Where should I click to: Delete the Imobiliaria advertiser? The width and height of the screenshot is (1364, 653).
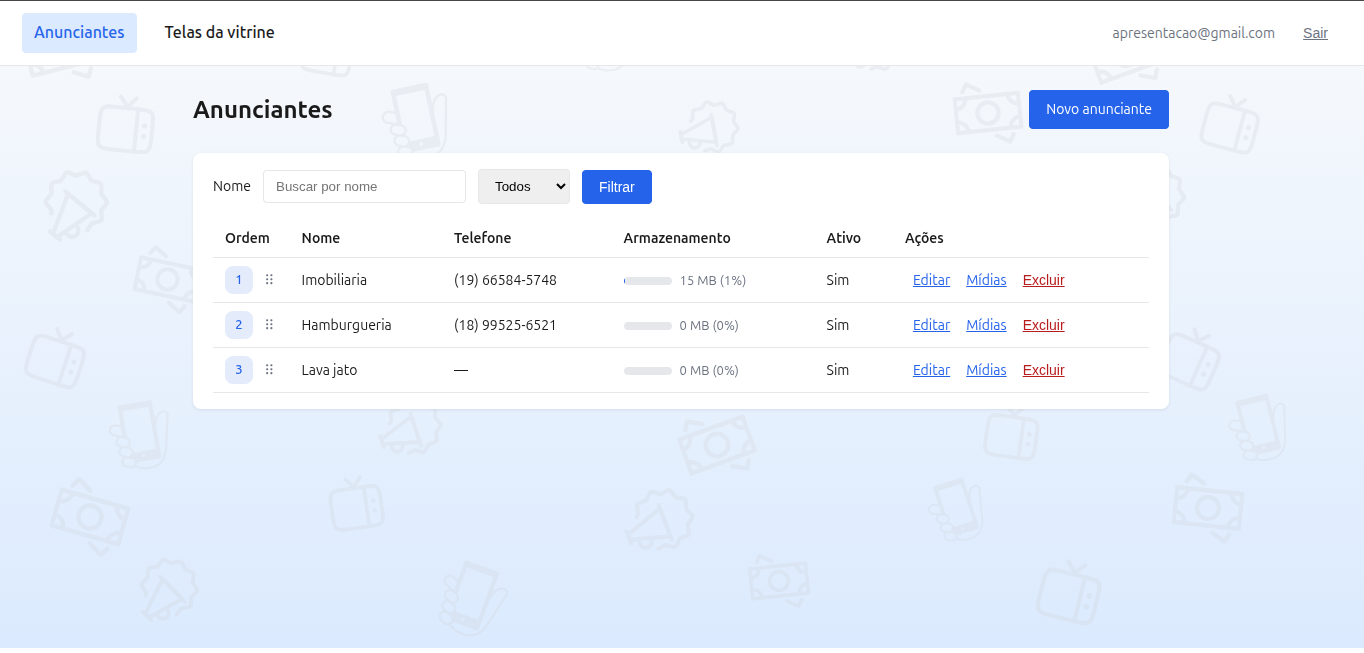pos(1043,280)
